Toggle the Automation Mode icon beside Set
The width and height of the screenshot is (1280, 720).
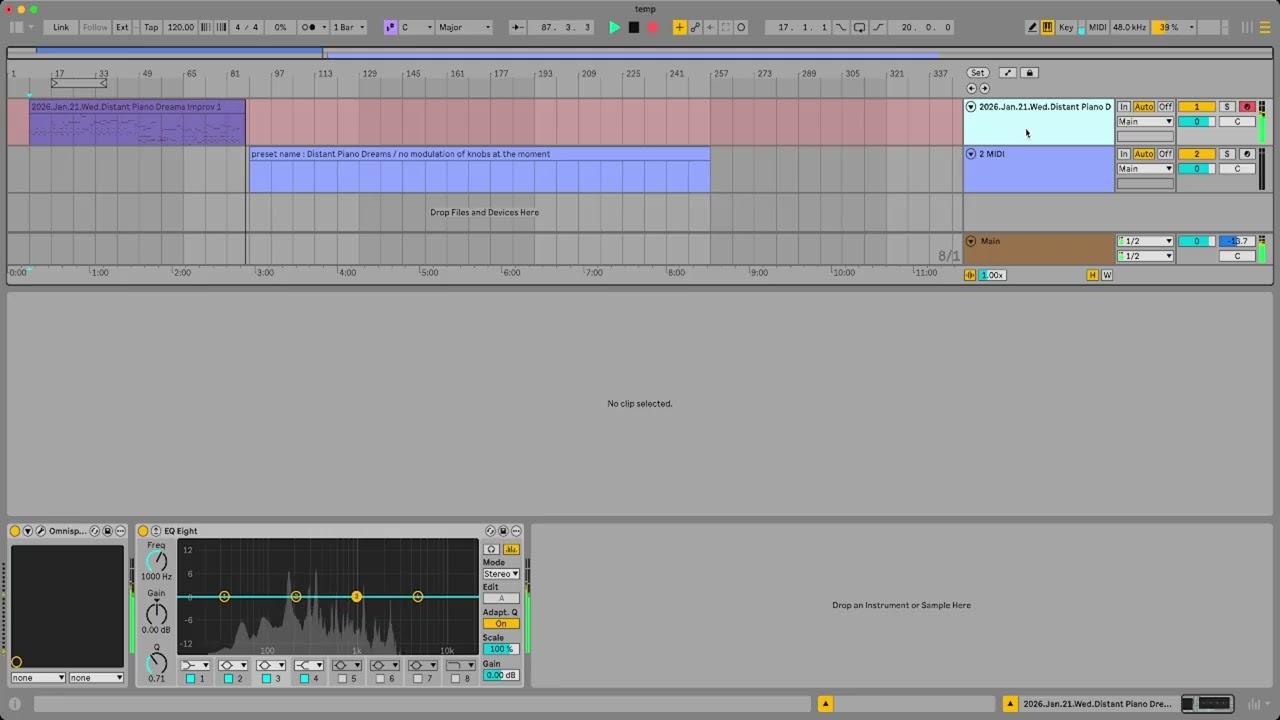click(x=1007, y=73)
